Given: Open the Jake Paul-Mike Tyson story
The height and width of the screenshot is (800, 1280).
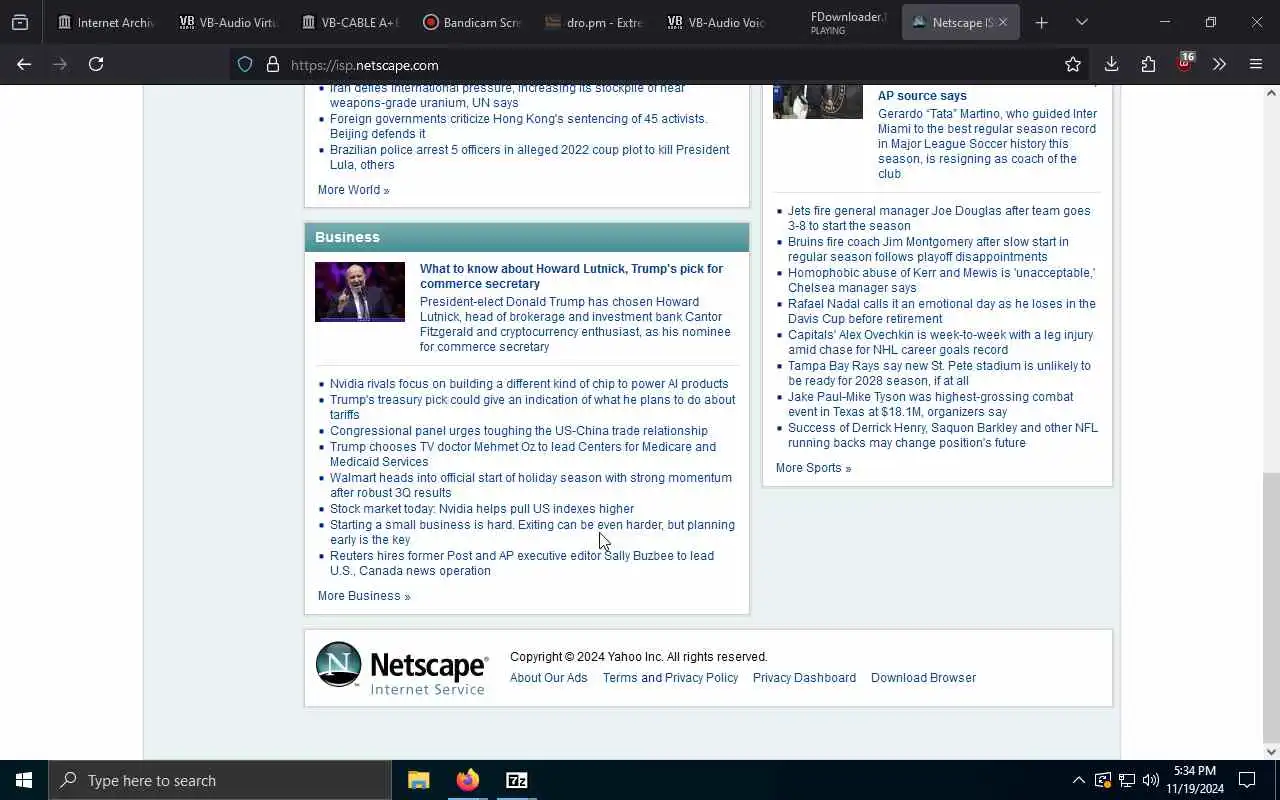Looking at the screenshot, I should coord(930,404).
